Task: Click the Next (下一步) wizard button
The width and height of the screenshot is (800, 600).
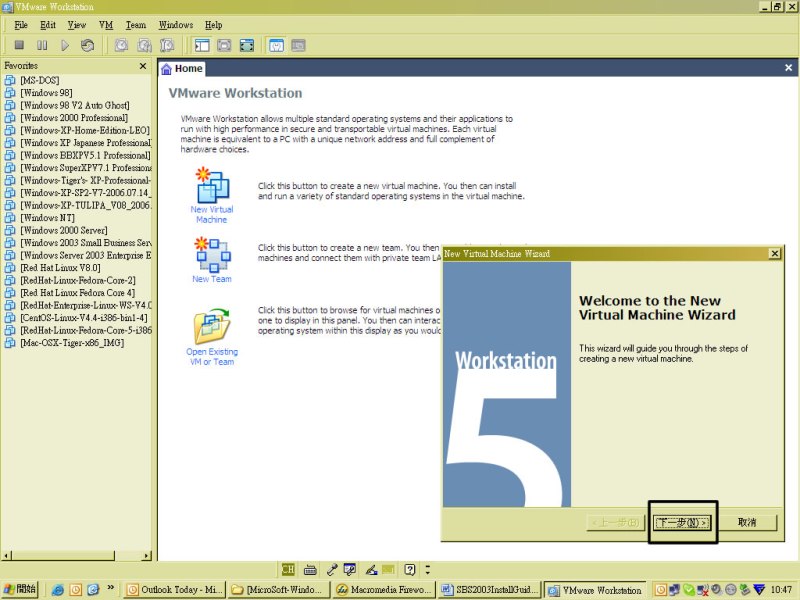Action: point(683,522)
